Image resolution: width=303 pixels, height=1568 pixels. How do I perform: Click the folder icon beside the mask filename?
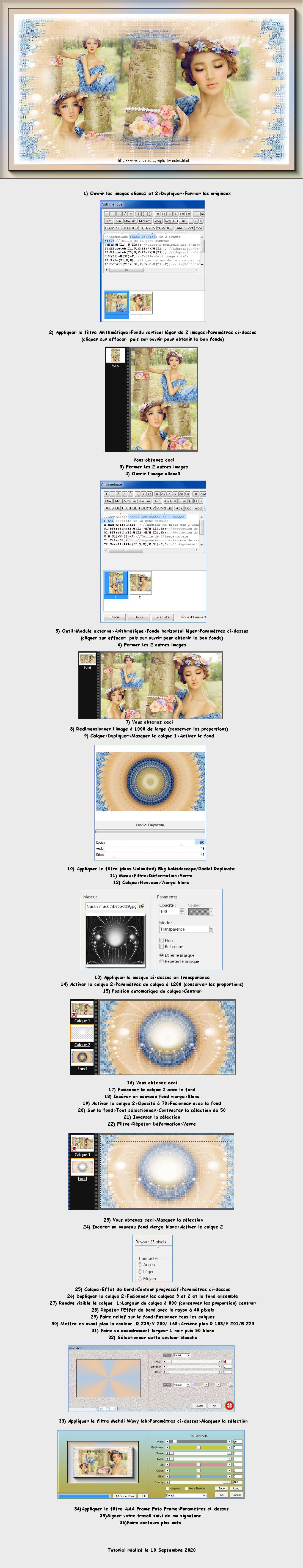tap(142, 906)
